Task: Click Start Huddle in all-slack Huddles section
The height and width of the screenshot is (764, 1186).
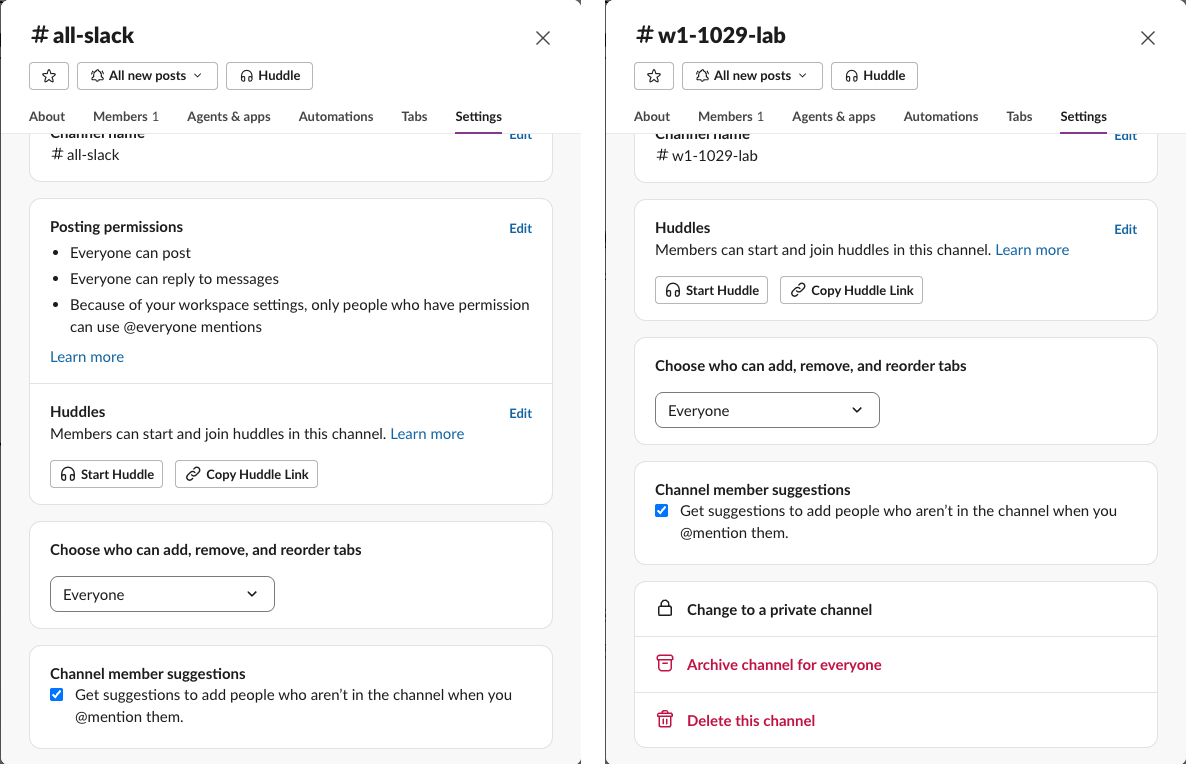Action: point(107,474)
